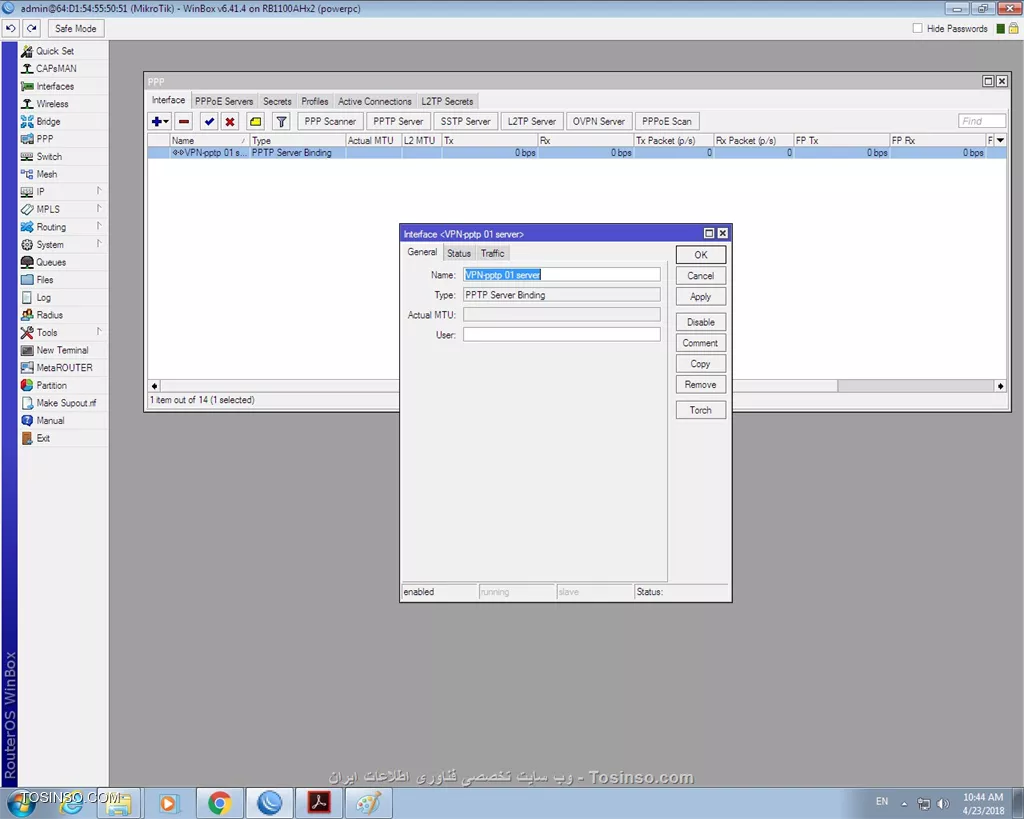Click Disable button in Interface dialog
This screenshot has width=1024, height=819.
(701, 322)
